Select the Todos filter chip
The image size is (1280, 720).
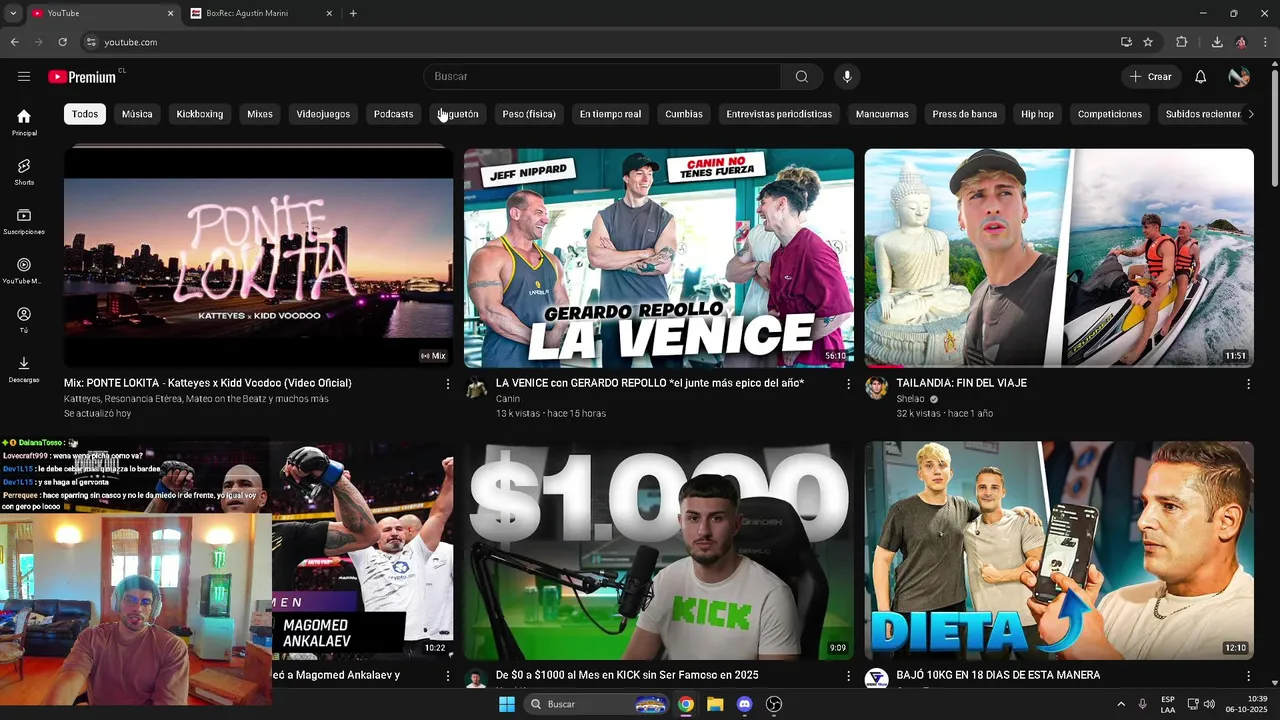85,114
